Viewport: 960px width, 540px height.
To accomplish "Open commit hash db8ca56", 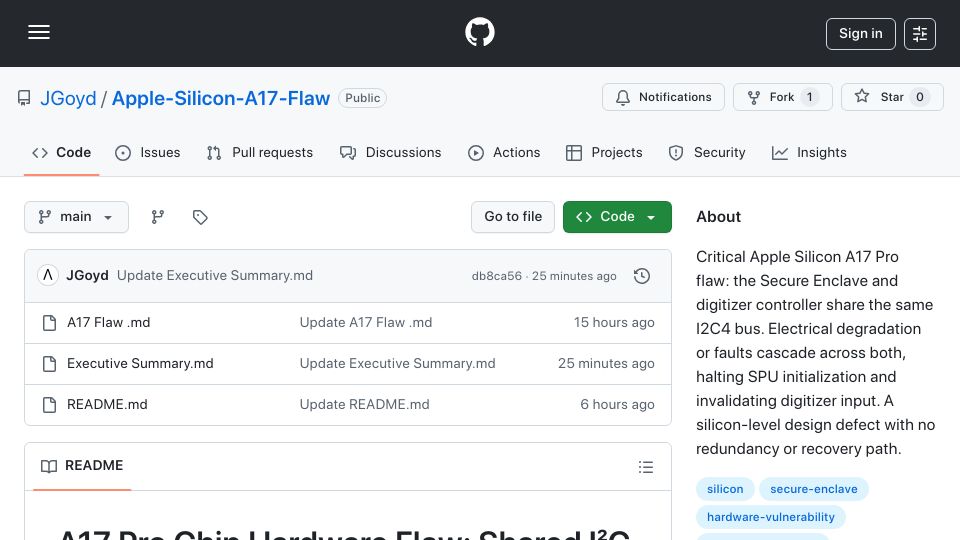I will pos(497,276).
